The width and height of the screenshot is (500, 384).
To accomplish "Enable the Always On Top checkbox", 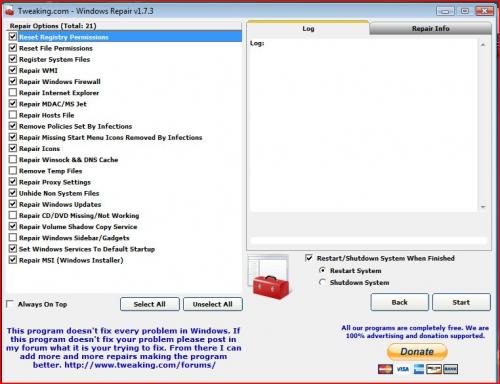I will coord(11,304).
